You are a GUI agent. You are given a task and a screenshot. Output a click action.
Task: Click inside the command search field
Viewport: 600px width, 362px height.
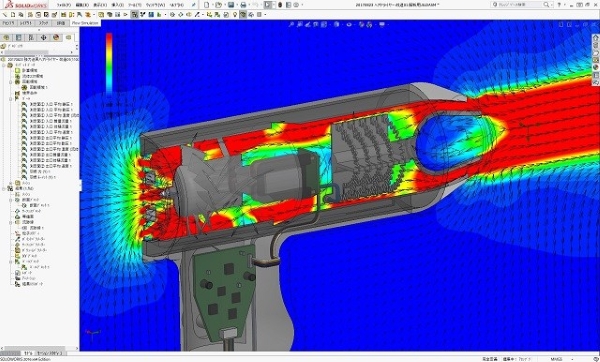click(x=517, y=5)
